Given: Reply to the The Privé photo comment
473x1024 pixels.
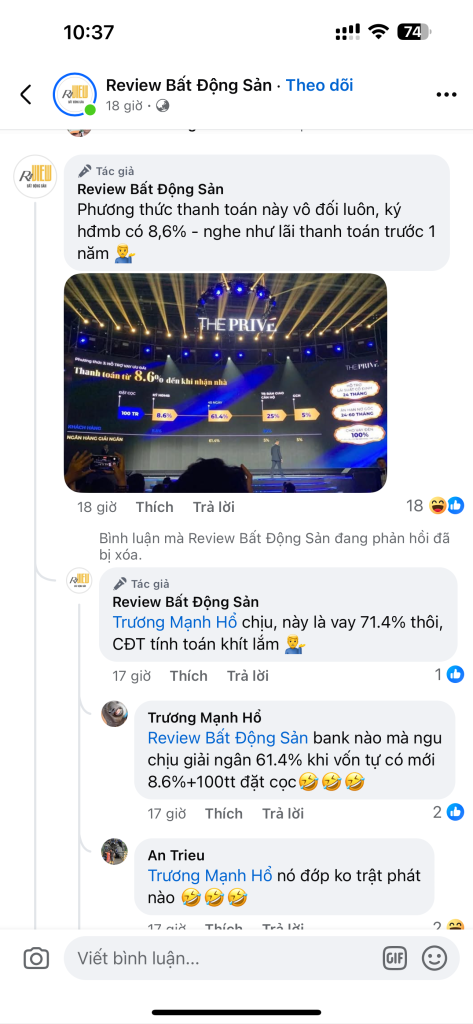Looking at the screenshot, I should pos(214,507).
